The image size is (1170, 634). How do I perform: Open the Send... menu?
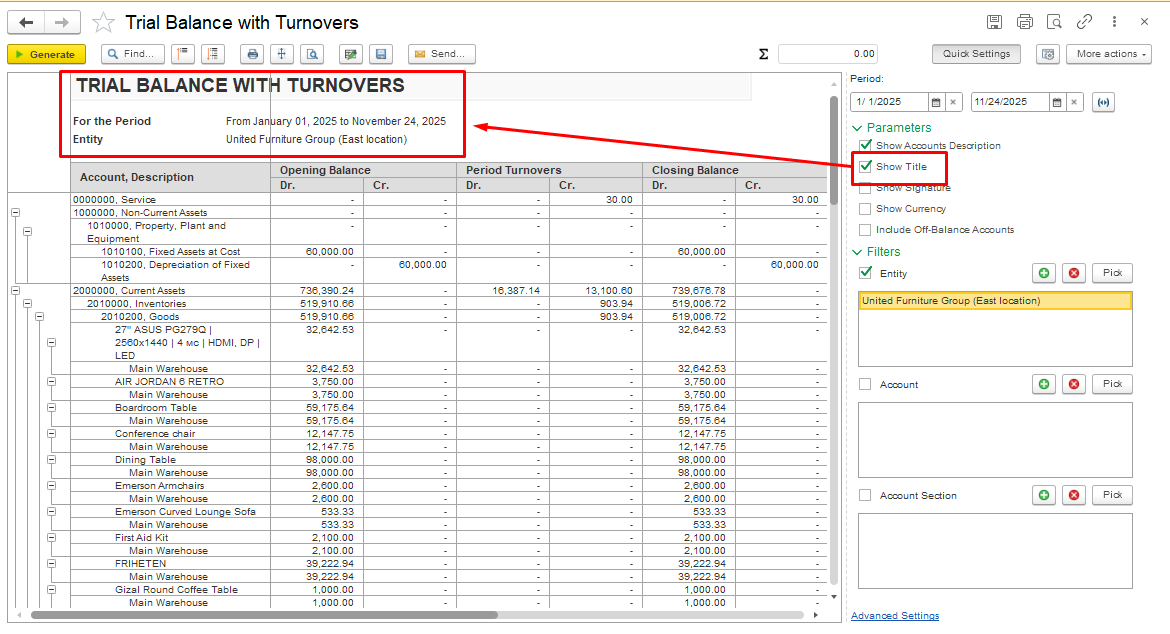pos(441,54)
